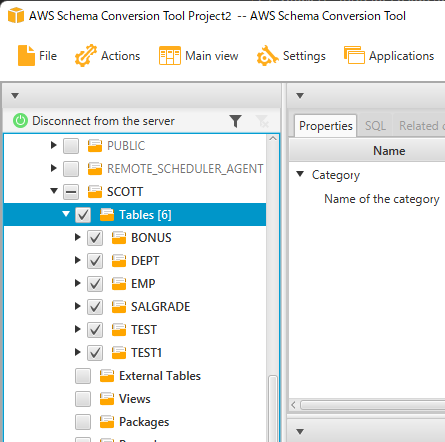
Task: Click the Actions wrench-gear icon
Action: click(86, 55)
